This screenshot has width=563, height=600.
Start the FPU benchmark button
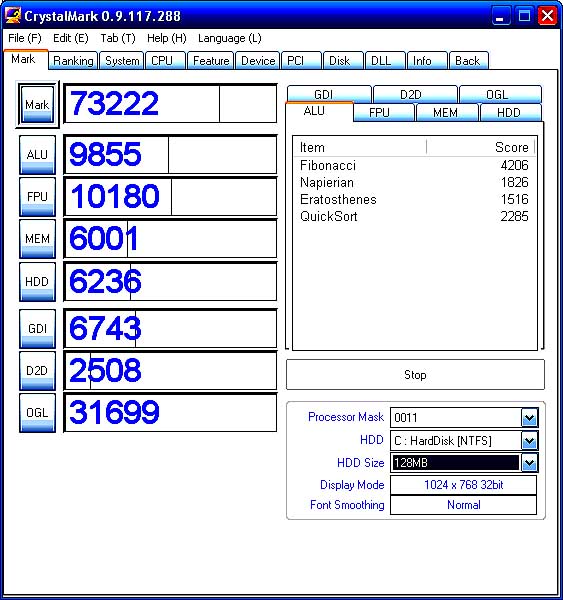pos(37,197)
